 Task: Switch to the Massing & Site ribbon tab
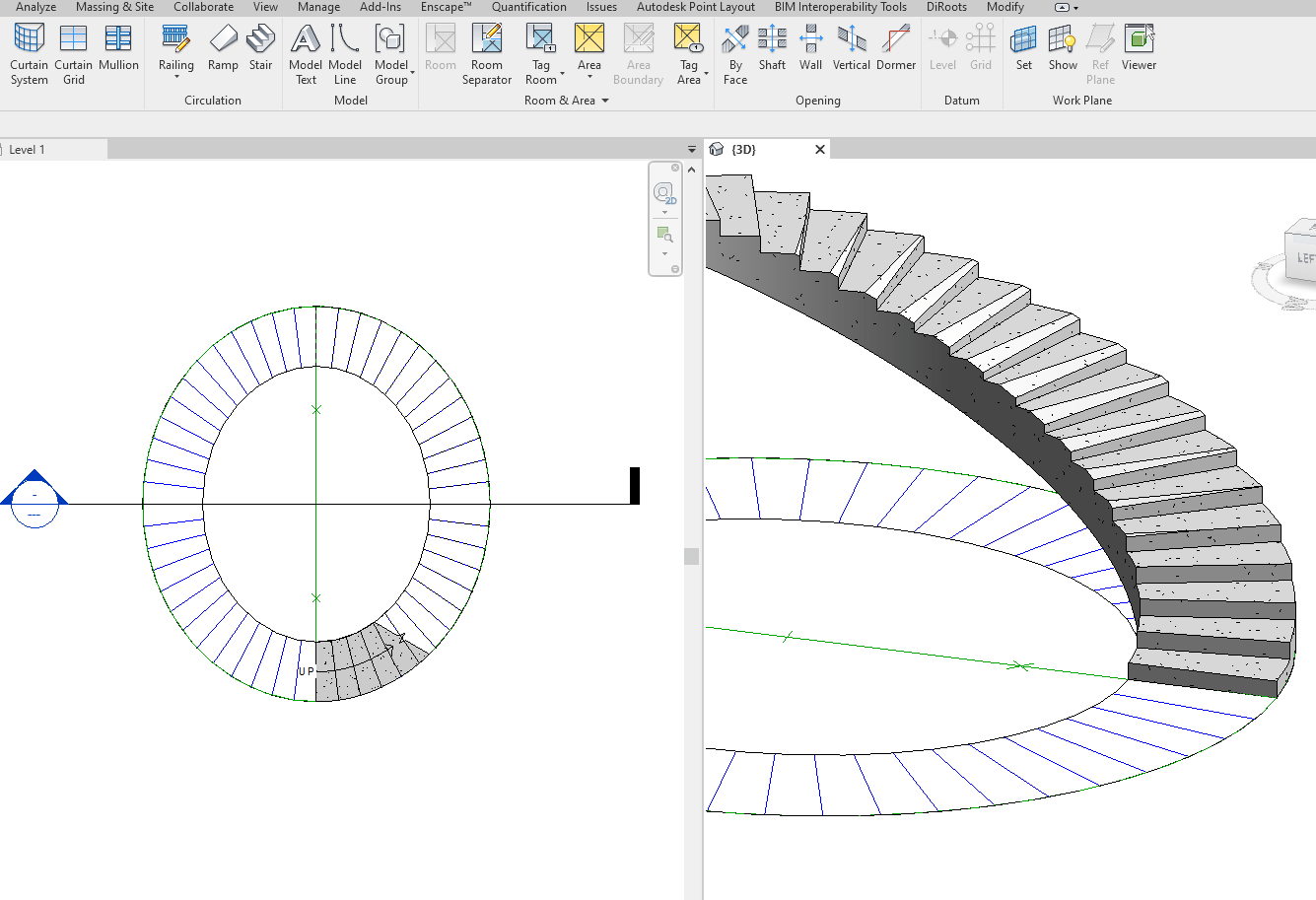point(114,7)
